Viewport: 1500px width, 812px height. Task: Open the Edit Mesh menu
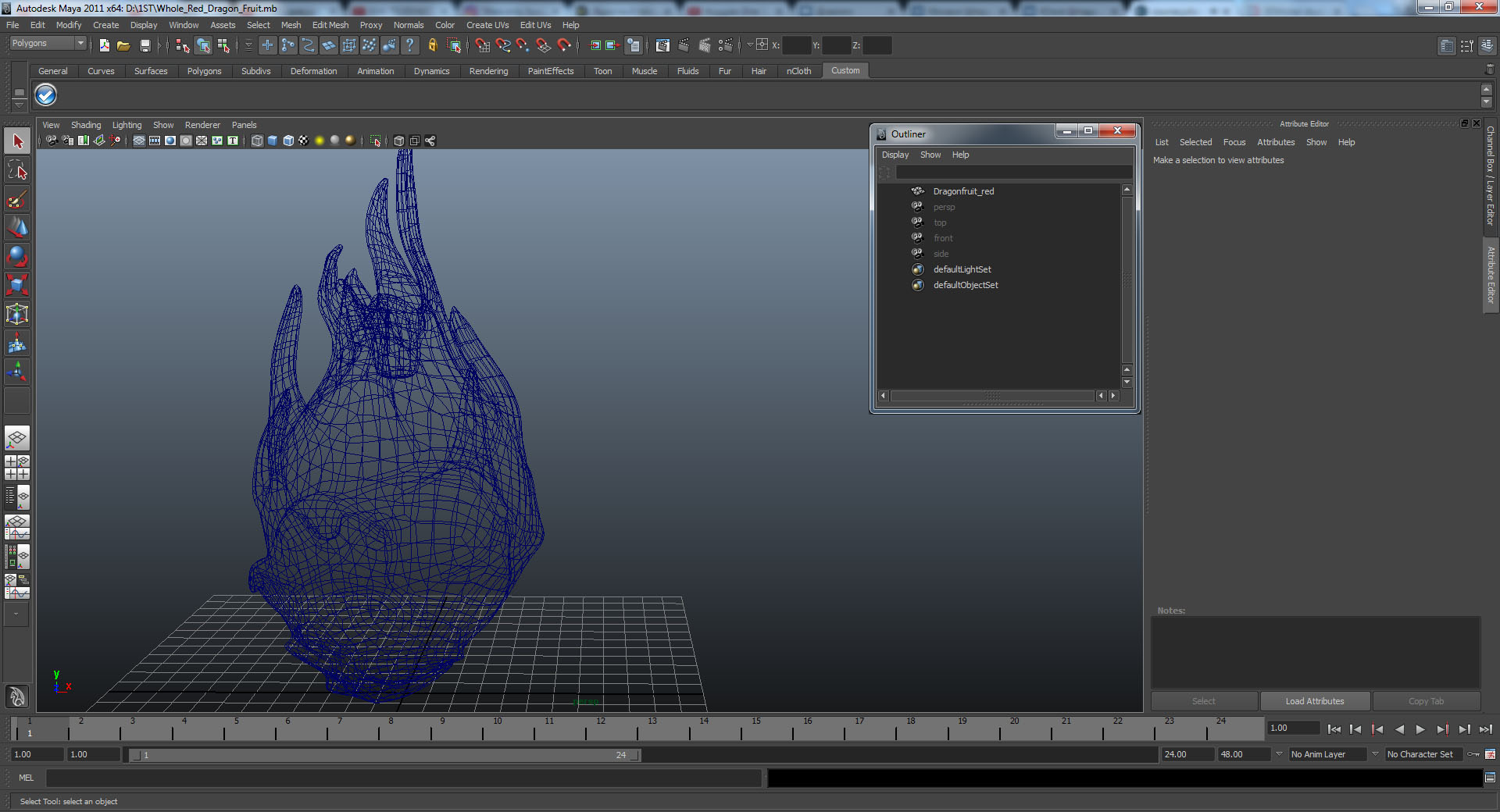[330, 25]
